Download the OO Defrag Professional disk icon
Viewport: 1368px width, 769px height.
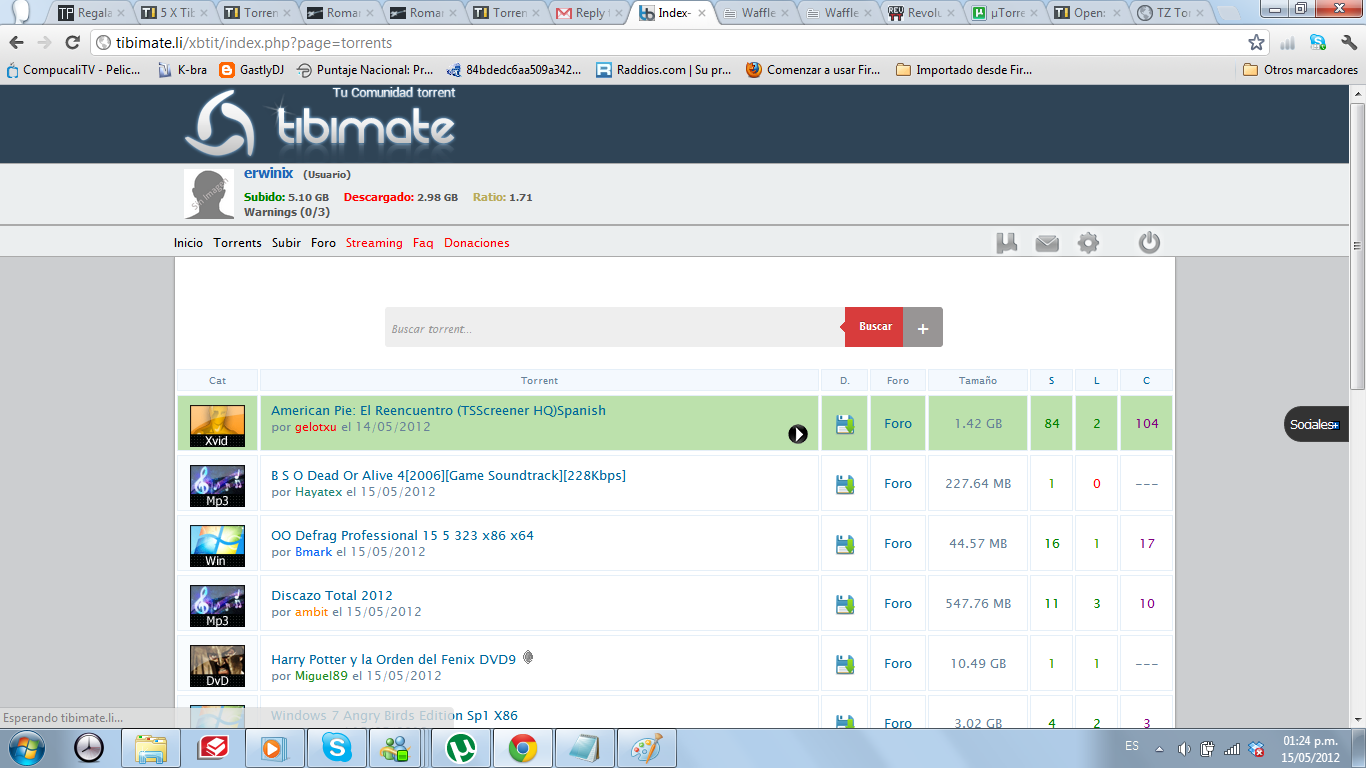(845, 544)
